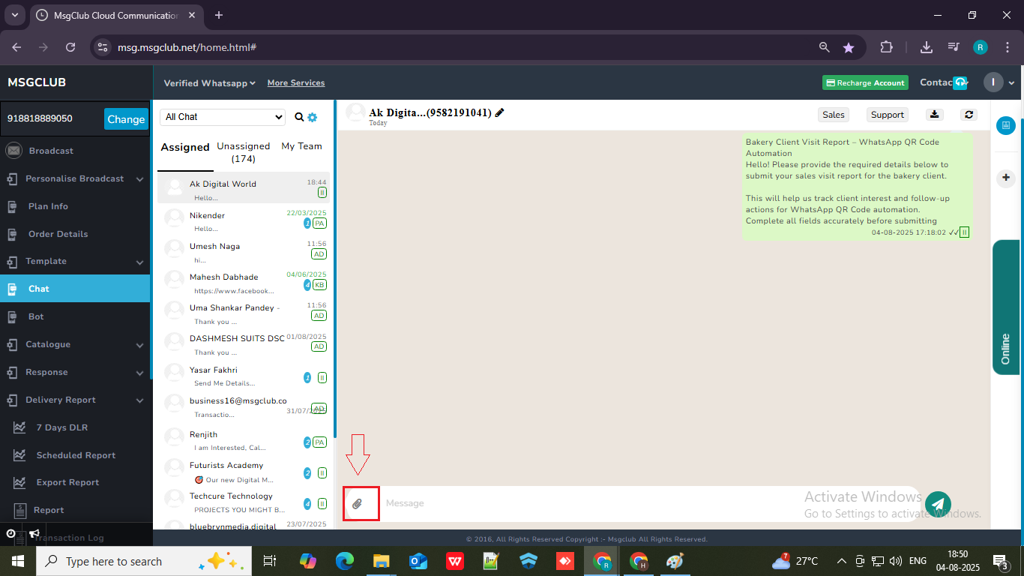This screenshot has height=576, width=1024.
Task: Edit contact name with pencil icon
Action: (500, 112)
